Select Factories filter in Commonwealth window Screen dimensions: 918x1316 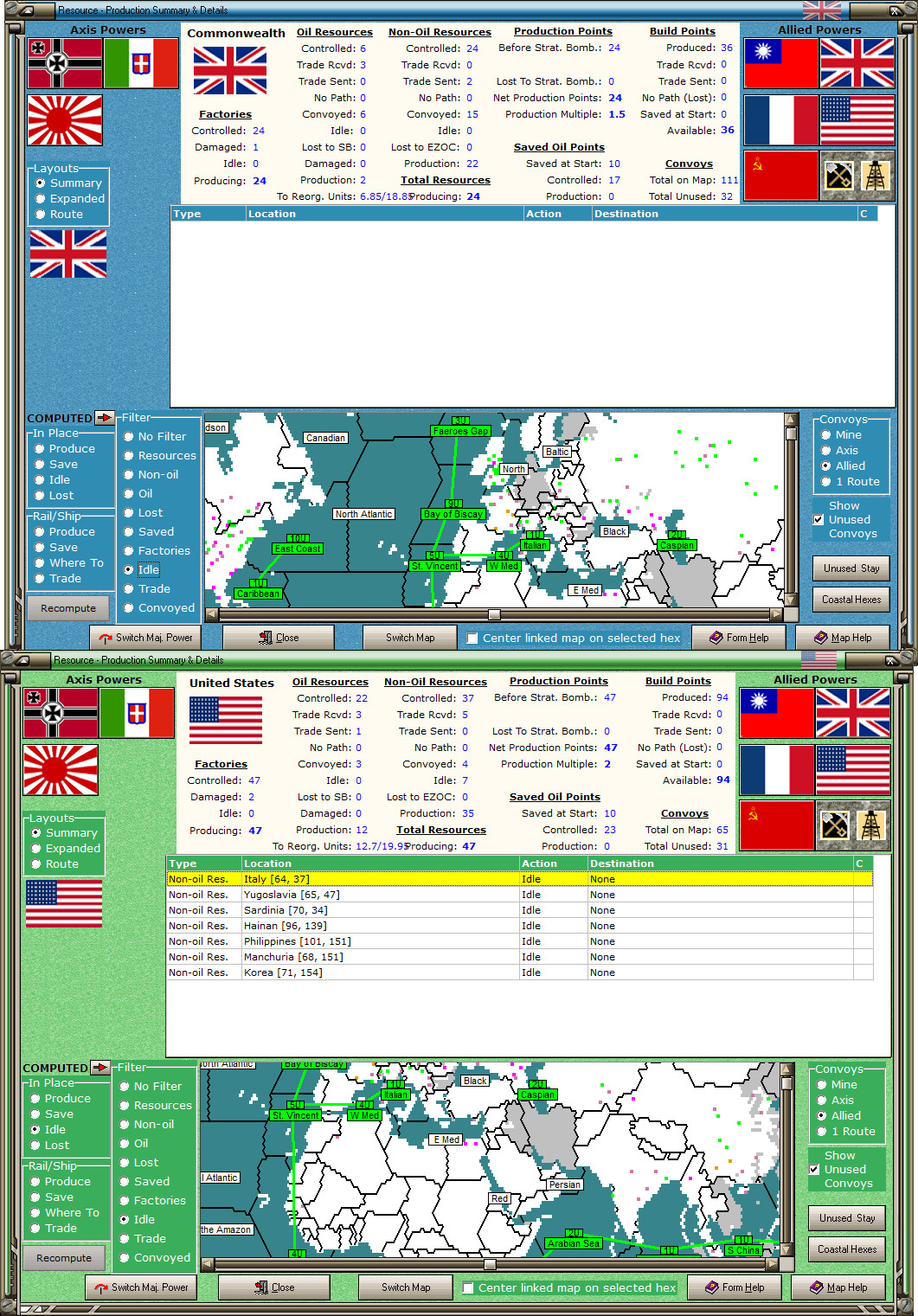[157, 551]
